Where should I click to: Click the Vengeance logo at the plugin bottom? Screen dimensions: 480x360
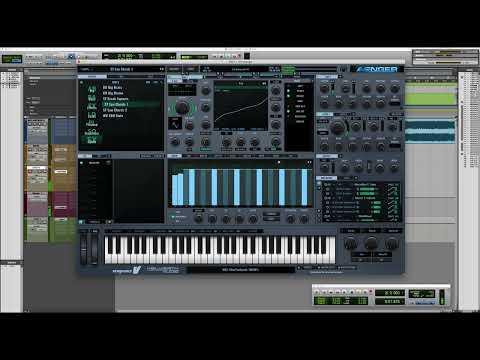coord(126,270)
